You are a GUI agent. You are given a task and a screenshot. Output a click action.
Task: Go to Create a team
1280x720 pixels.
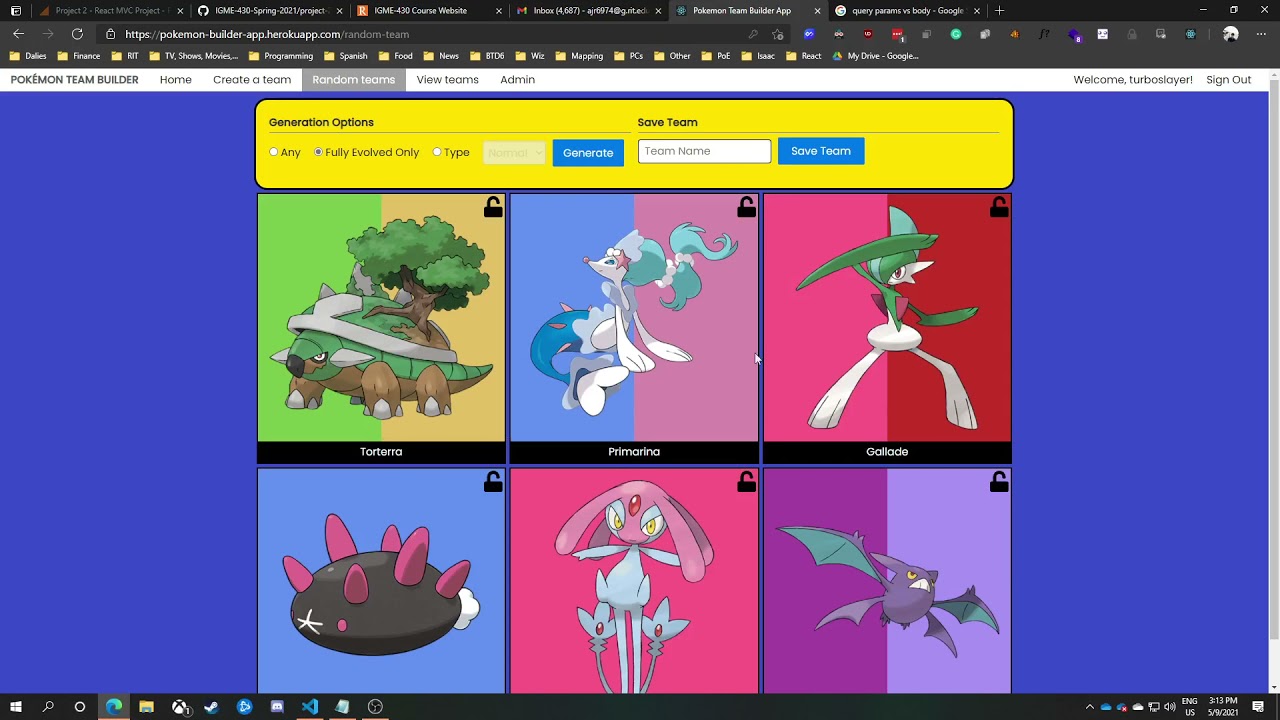point(252,80)
